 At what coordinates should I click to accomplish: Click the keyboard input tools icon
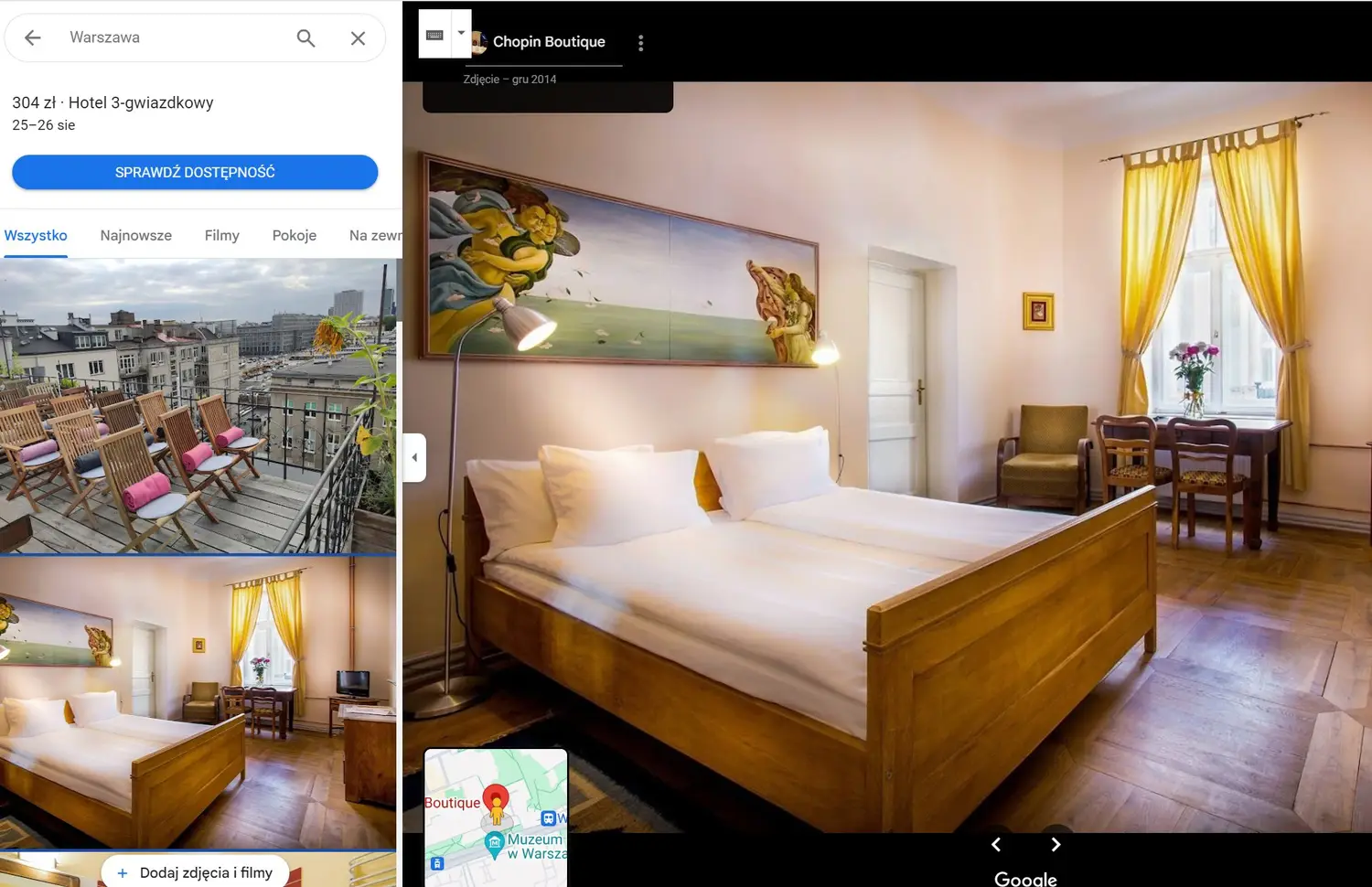pos(435,35)
